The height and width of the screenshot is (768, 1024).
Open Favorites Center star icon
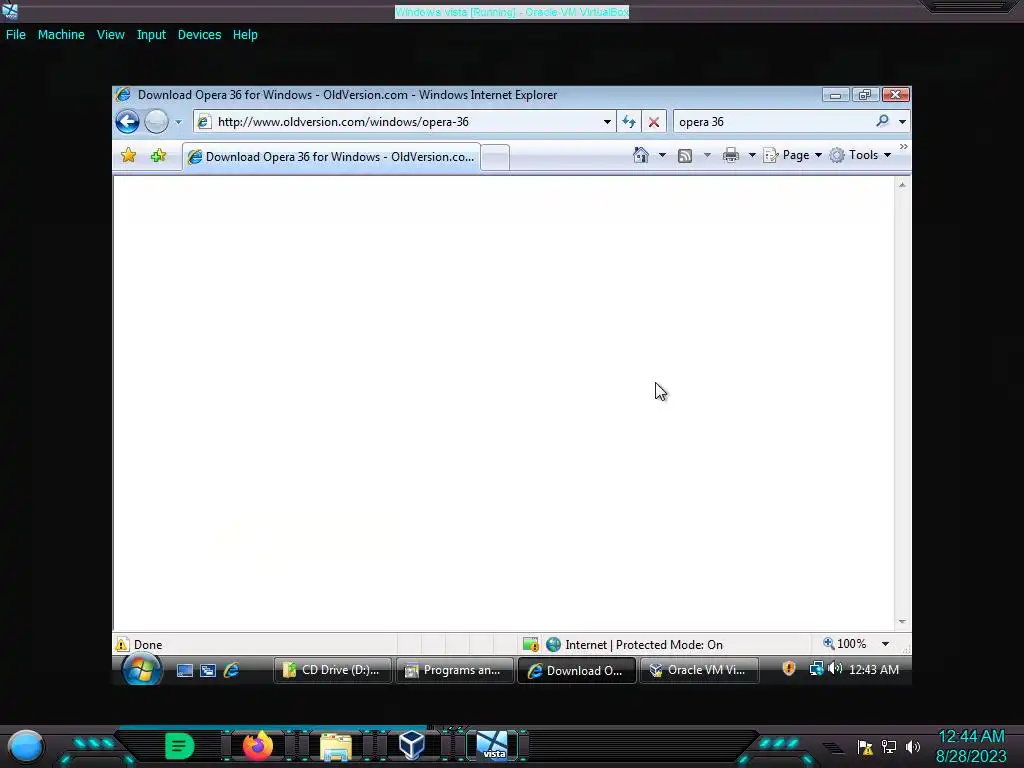coord(129,155)
